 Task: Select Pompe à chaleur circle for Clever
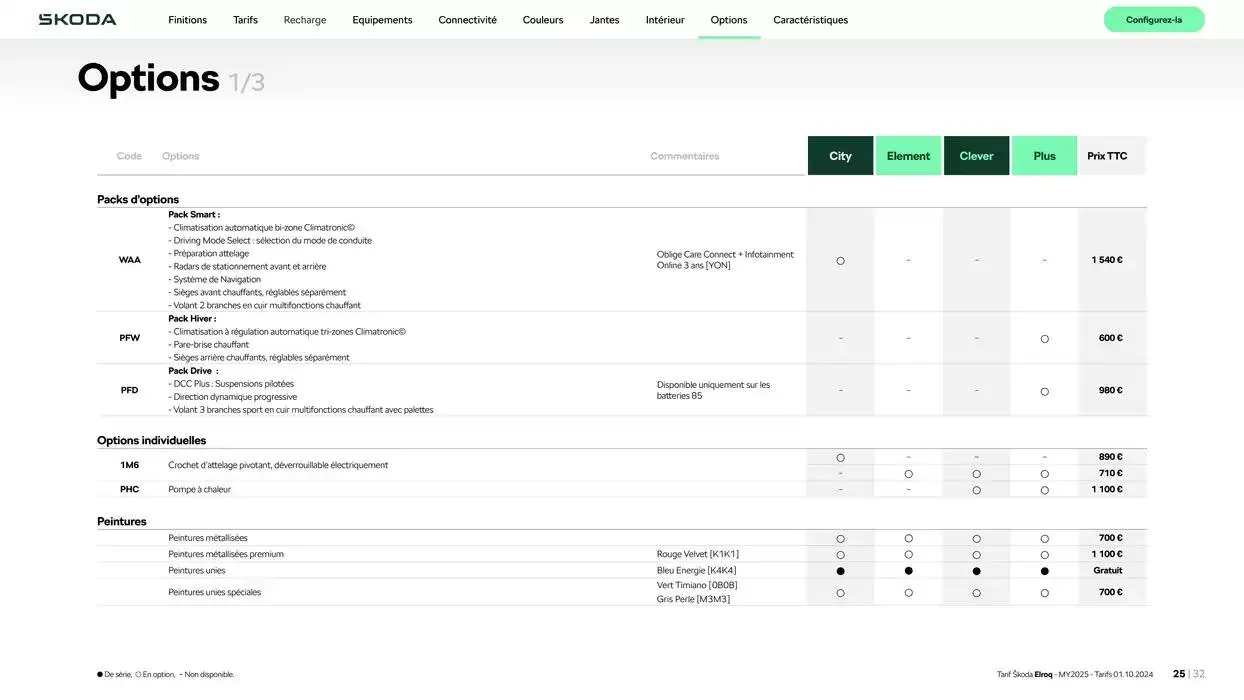976,490
